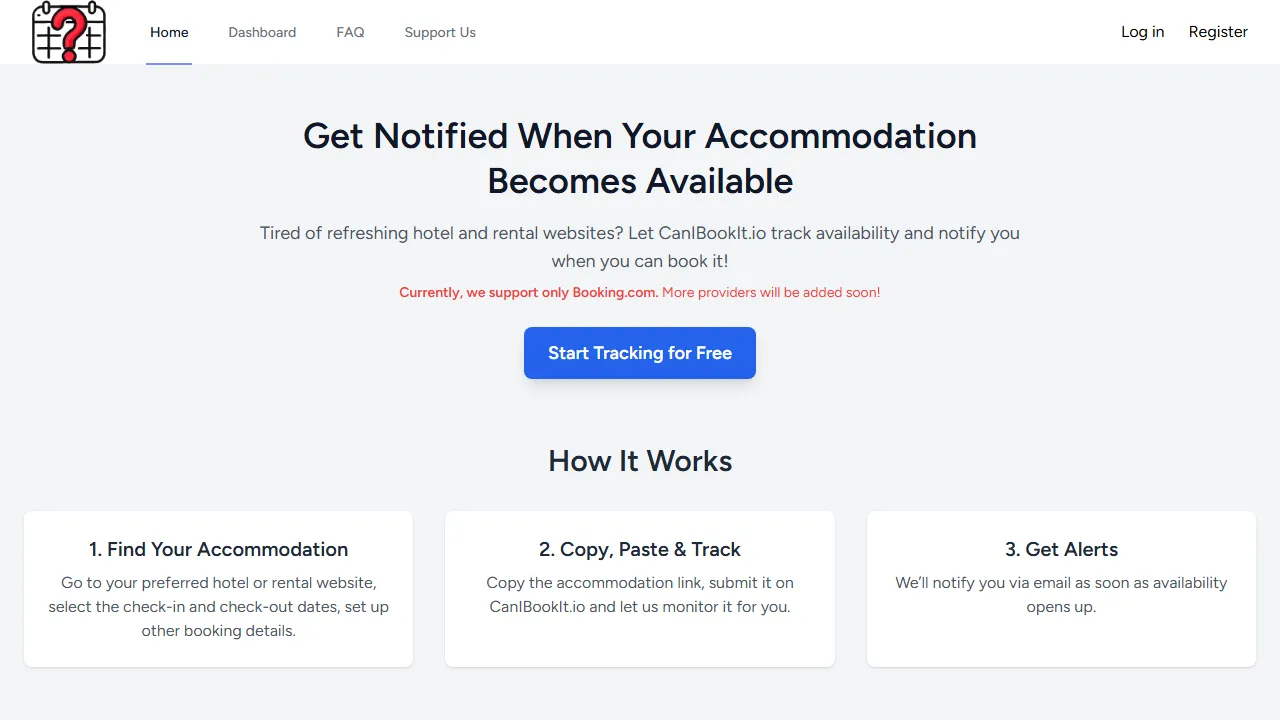
Task: Visit the Support Us page
Action: tap(440, 32)
